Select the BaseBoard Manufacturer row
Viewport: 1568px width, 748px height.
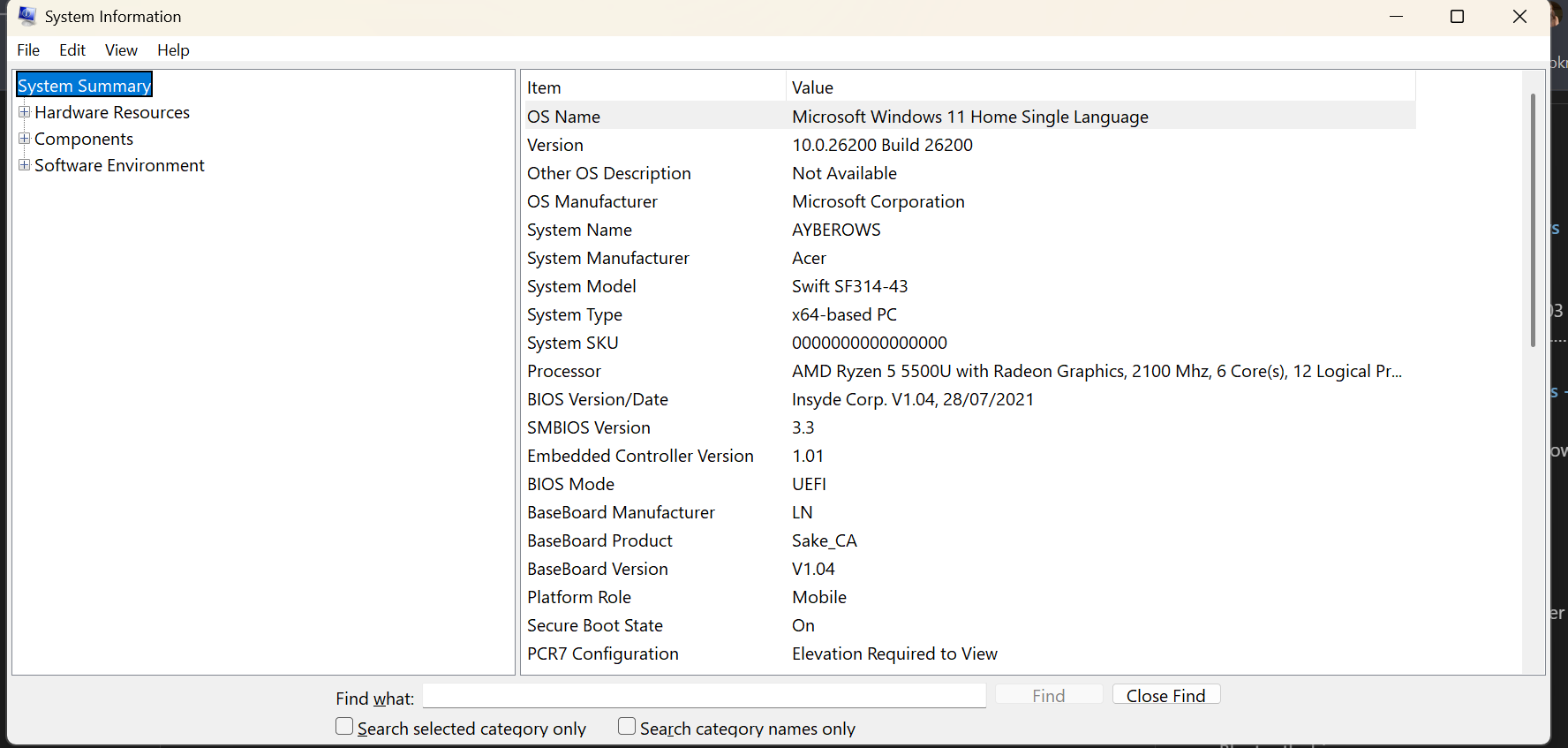pyautogui.click(x=969, y=512)
